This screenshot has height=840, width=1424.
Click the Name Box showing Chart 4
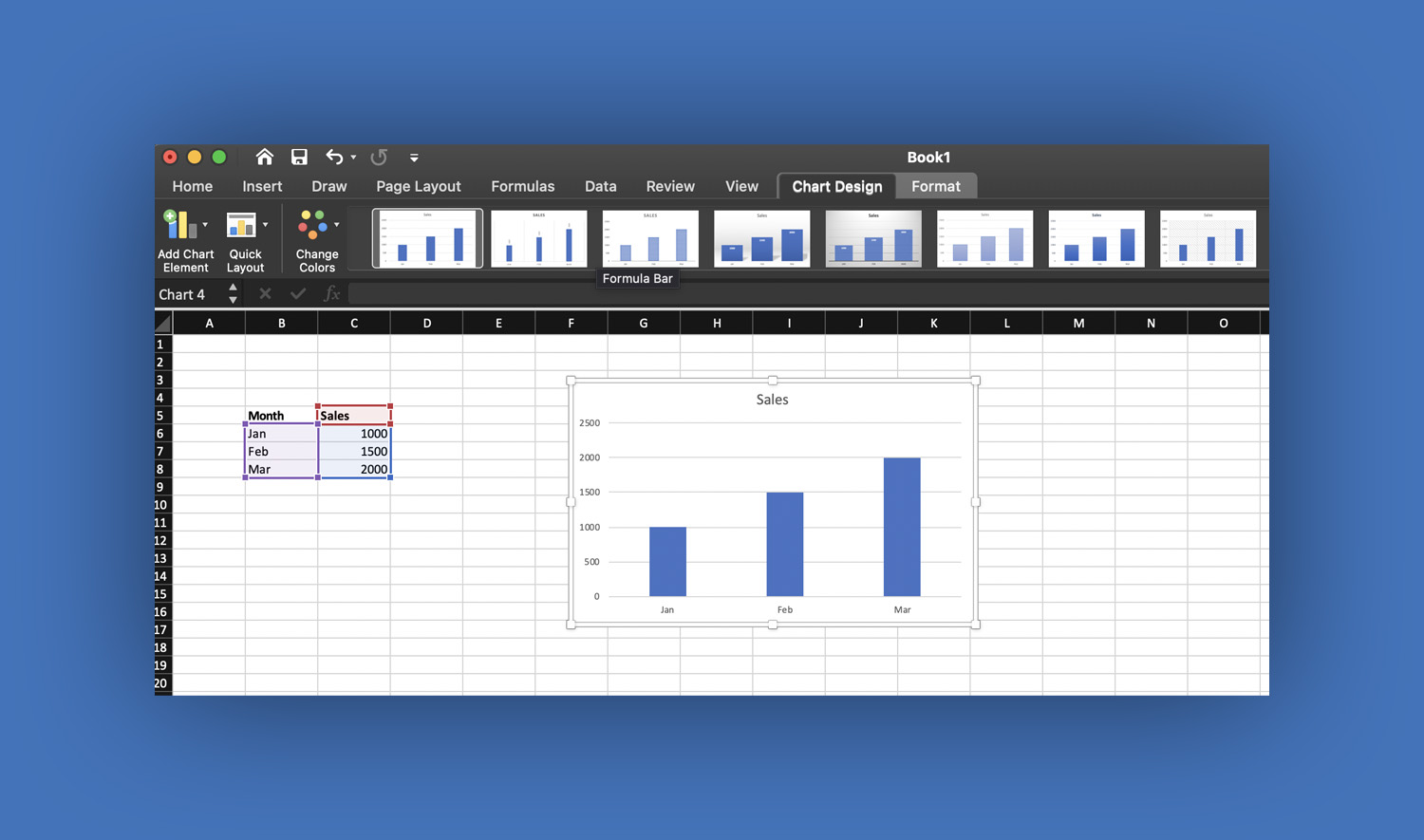click(187, 294)
